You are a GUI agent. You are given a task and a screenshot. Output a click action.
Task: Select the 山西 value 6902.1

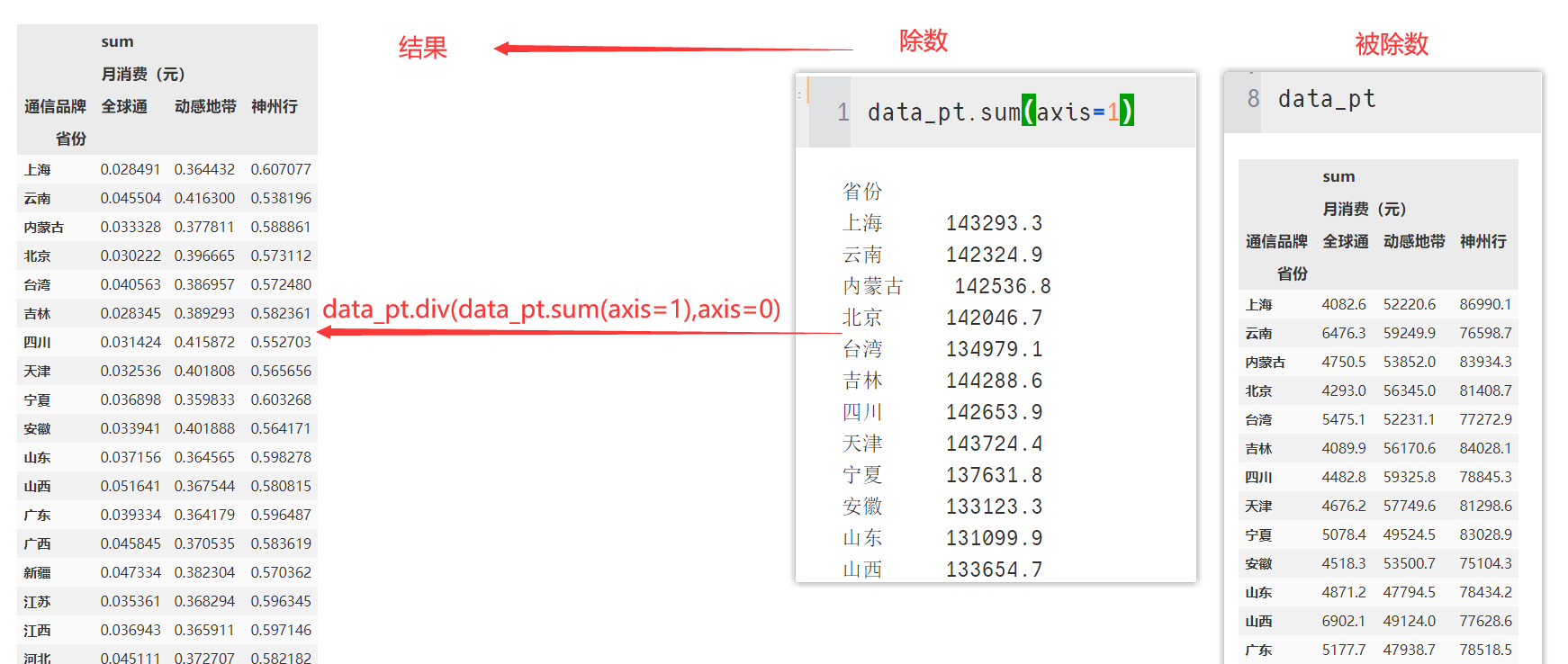1344,621
